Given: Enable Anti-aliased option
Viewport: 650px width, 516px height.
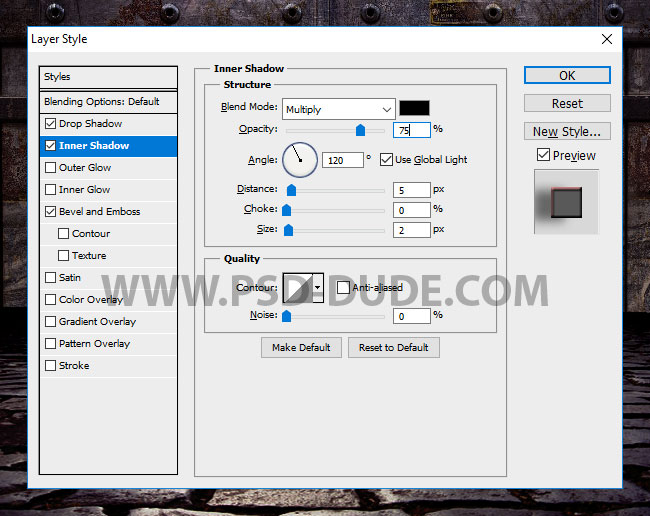Looking at the screenshot, I should 343,288.
